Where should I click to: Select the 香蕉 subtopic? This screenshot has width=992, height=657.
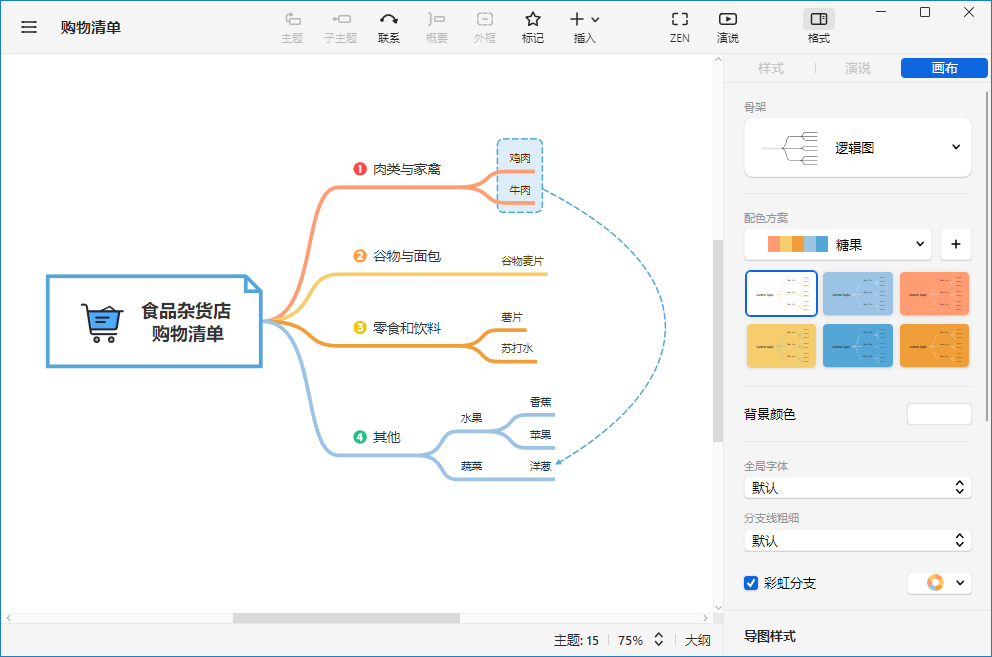click(540, 402)
